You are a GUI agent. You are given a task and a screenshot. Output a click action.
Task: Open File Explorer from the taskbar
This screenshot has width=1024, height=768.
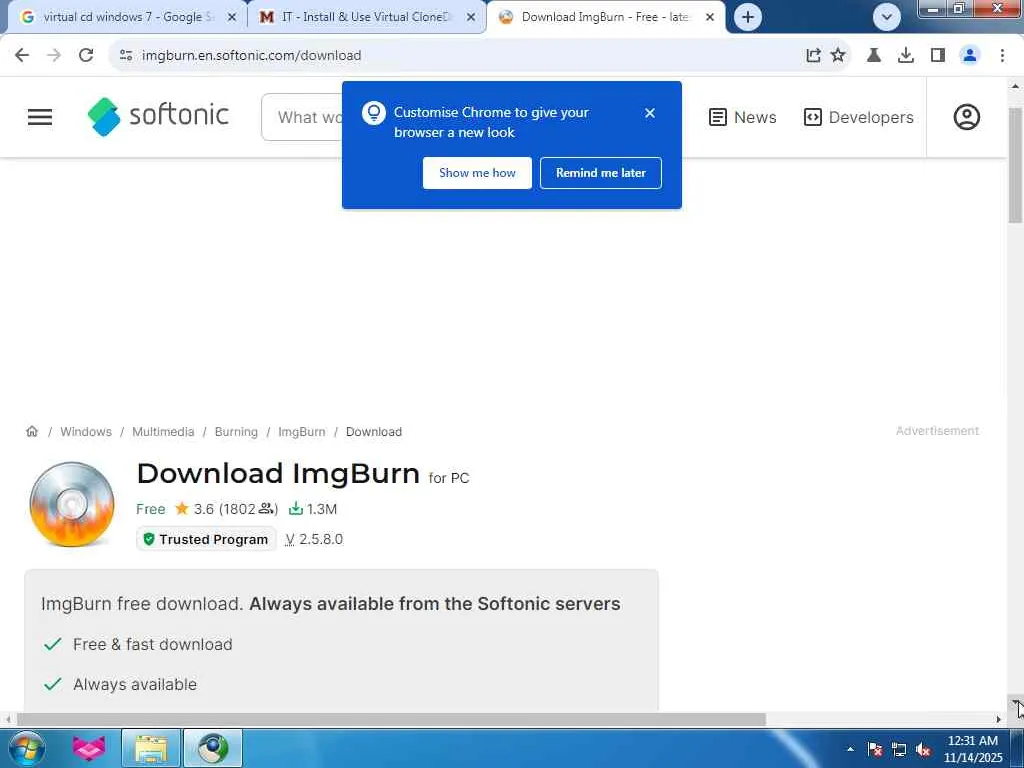pyautogui.click(x=151, y=748)
